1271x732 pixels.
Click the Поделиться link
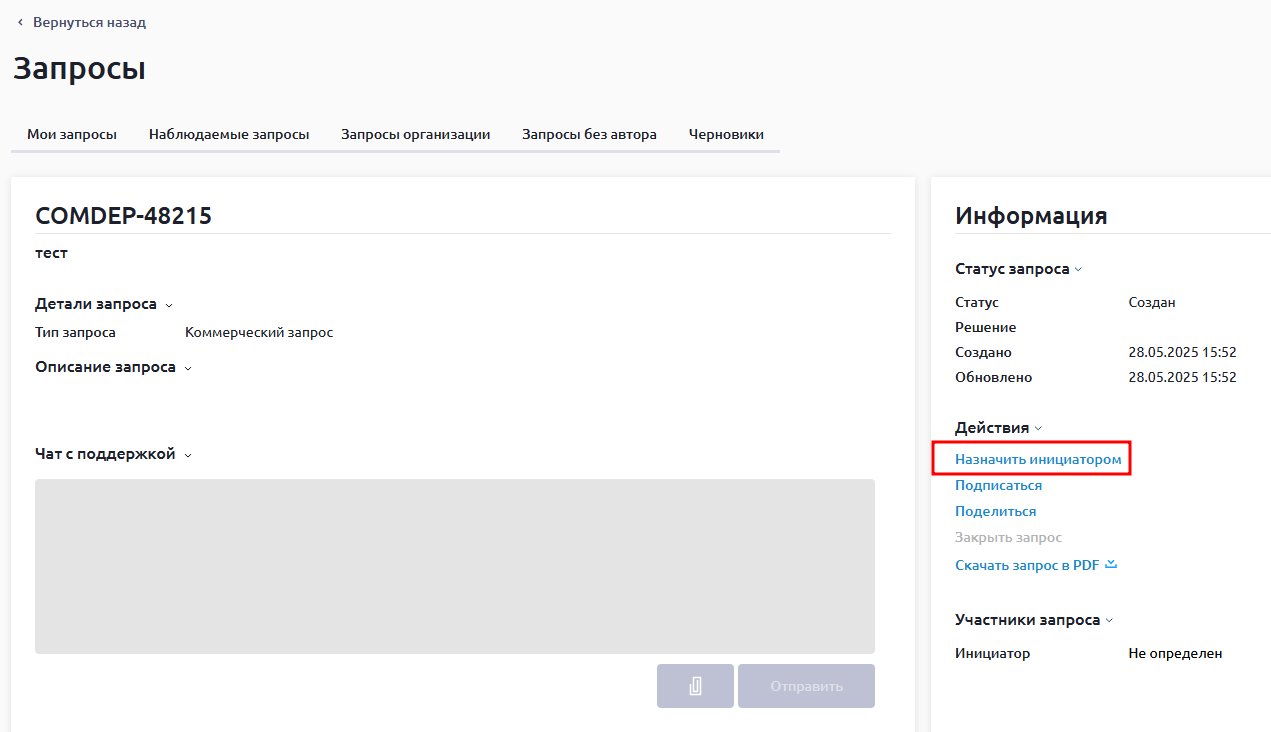click(x=995, y=511)
